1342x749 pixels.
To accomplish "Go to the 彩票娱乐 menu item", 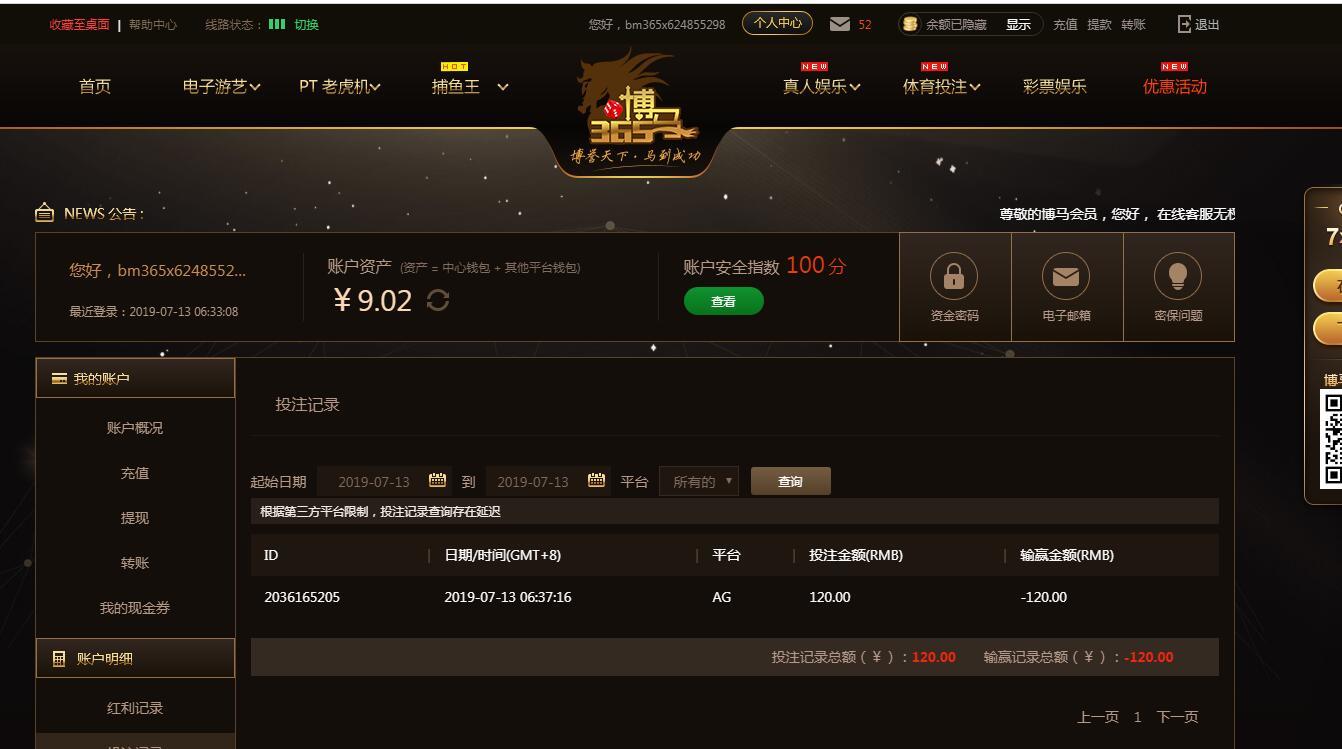I will tap(1054, 86).
